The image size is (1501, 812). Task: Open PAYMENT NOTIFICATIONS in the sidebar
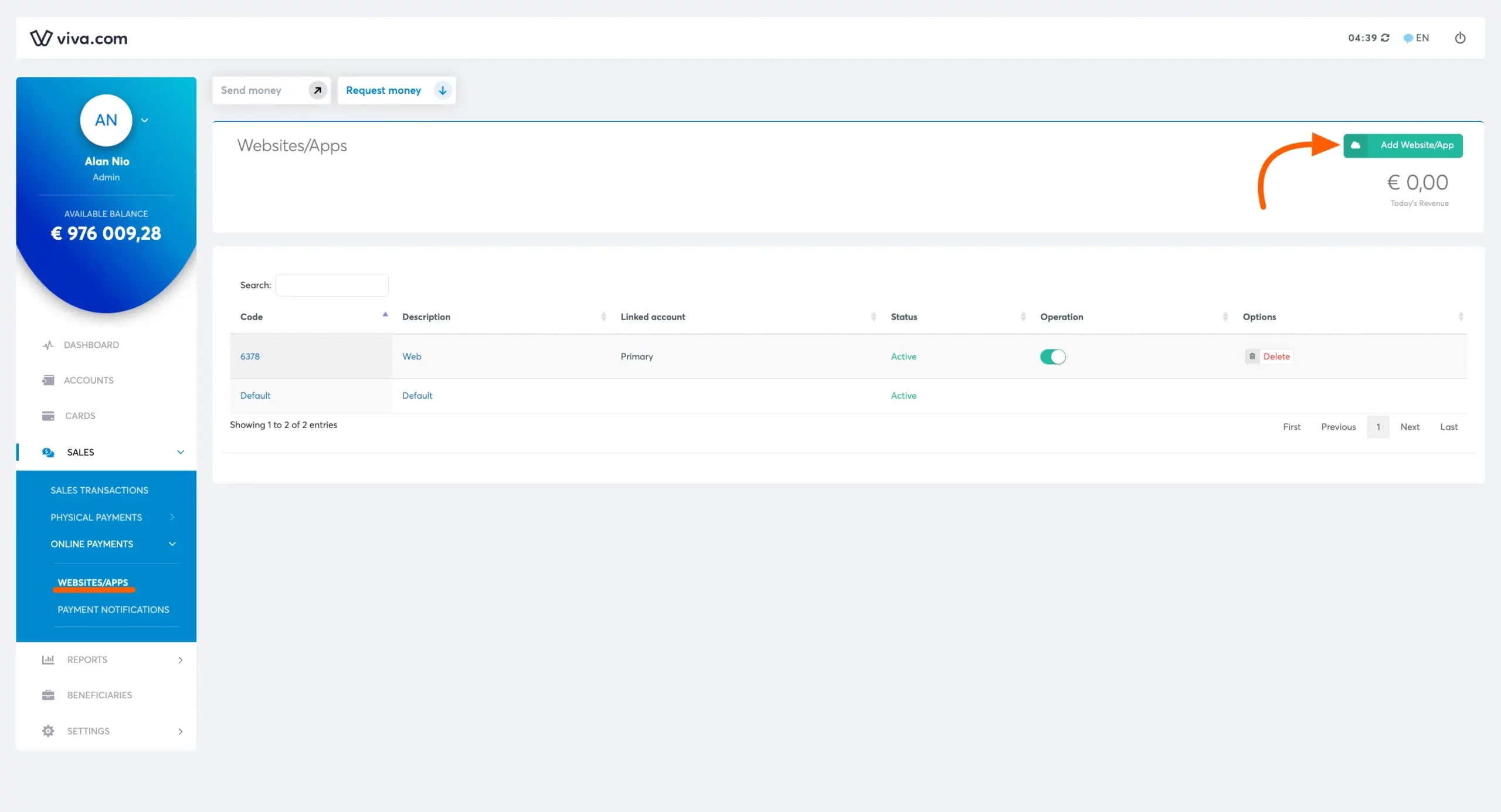(x=113, y=610)
